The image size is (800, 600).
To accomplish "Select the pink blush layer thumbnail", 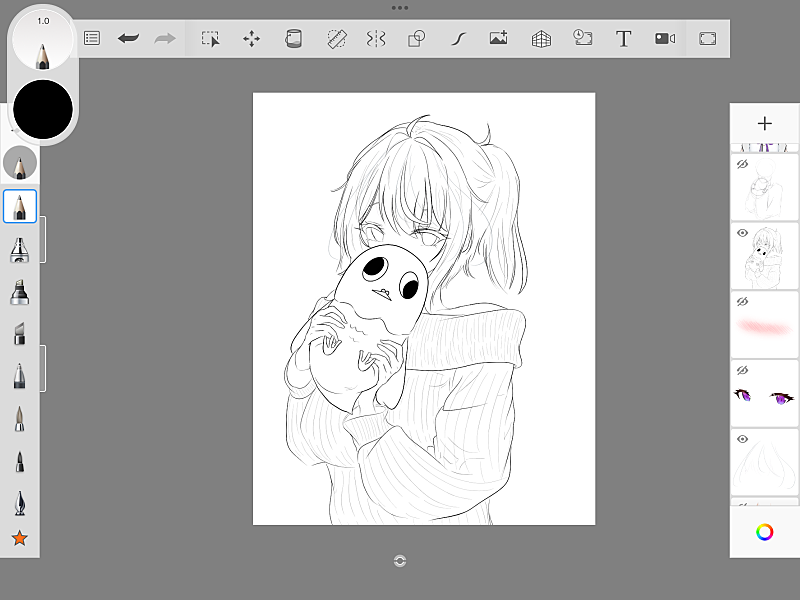I will point(764,324).
